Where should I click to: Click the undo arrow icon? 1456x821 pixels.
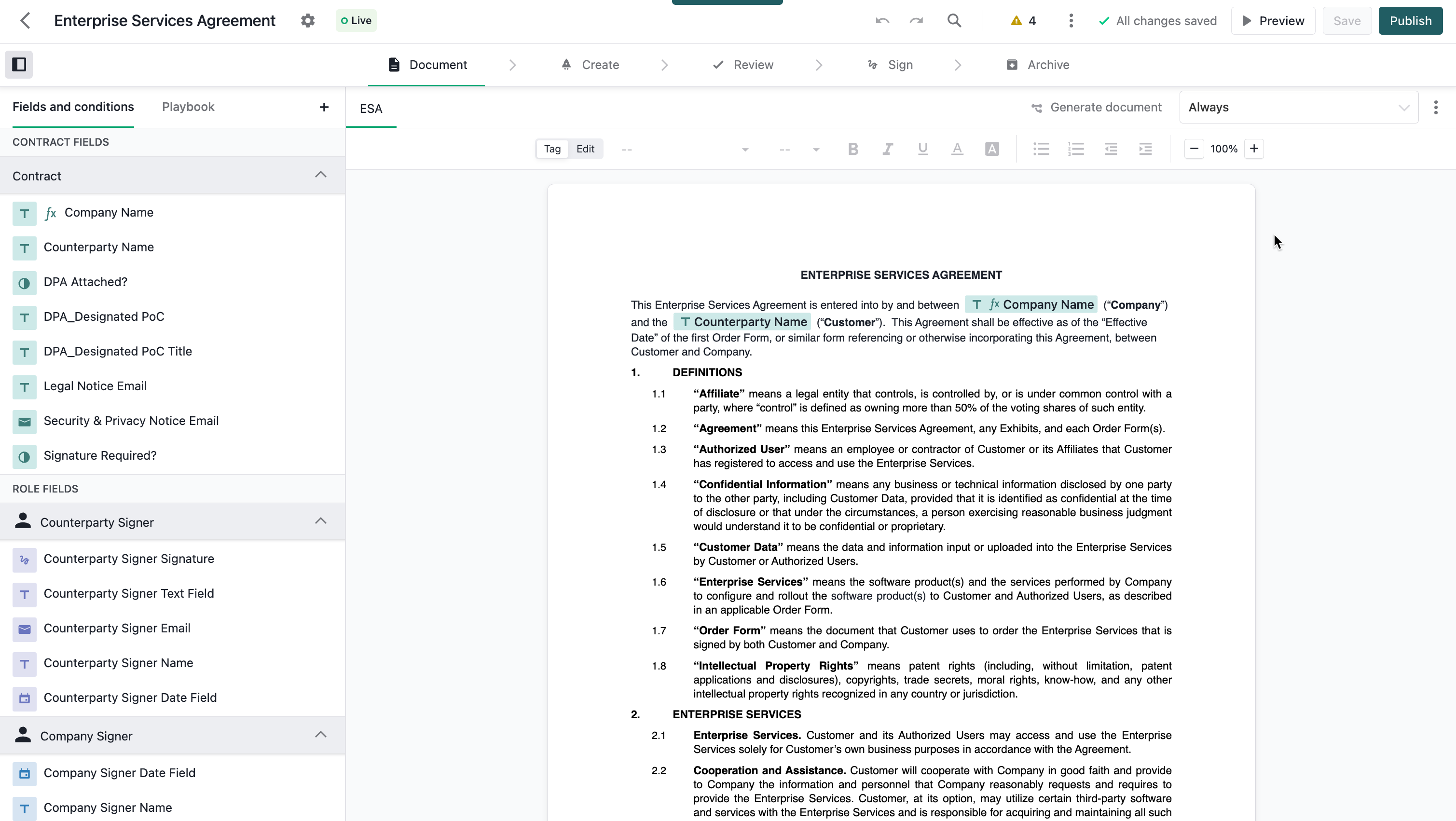[x=882, y=21]
